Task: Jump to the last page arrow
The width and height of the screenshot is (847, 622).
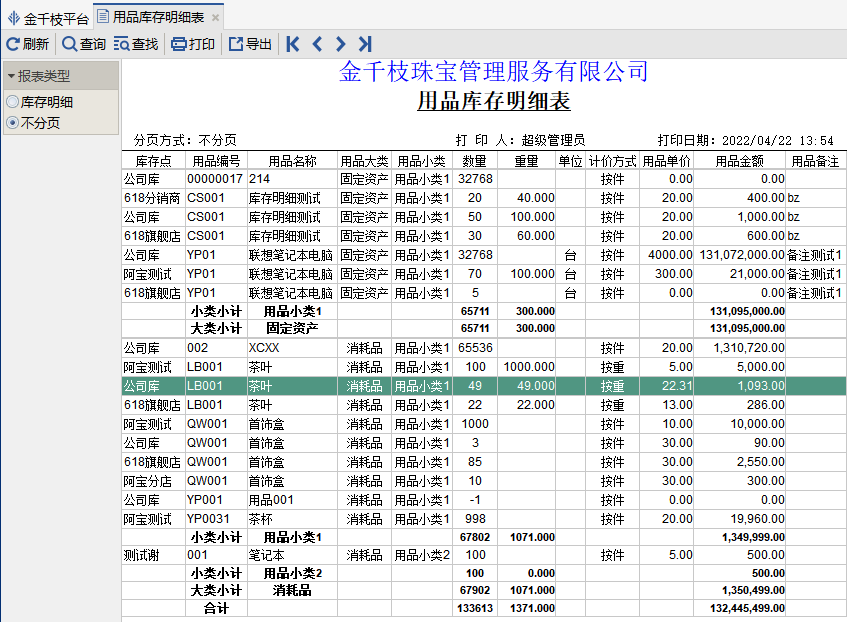Action: (x=365, y=44)
